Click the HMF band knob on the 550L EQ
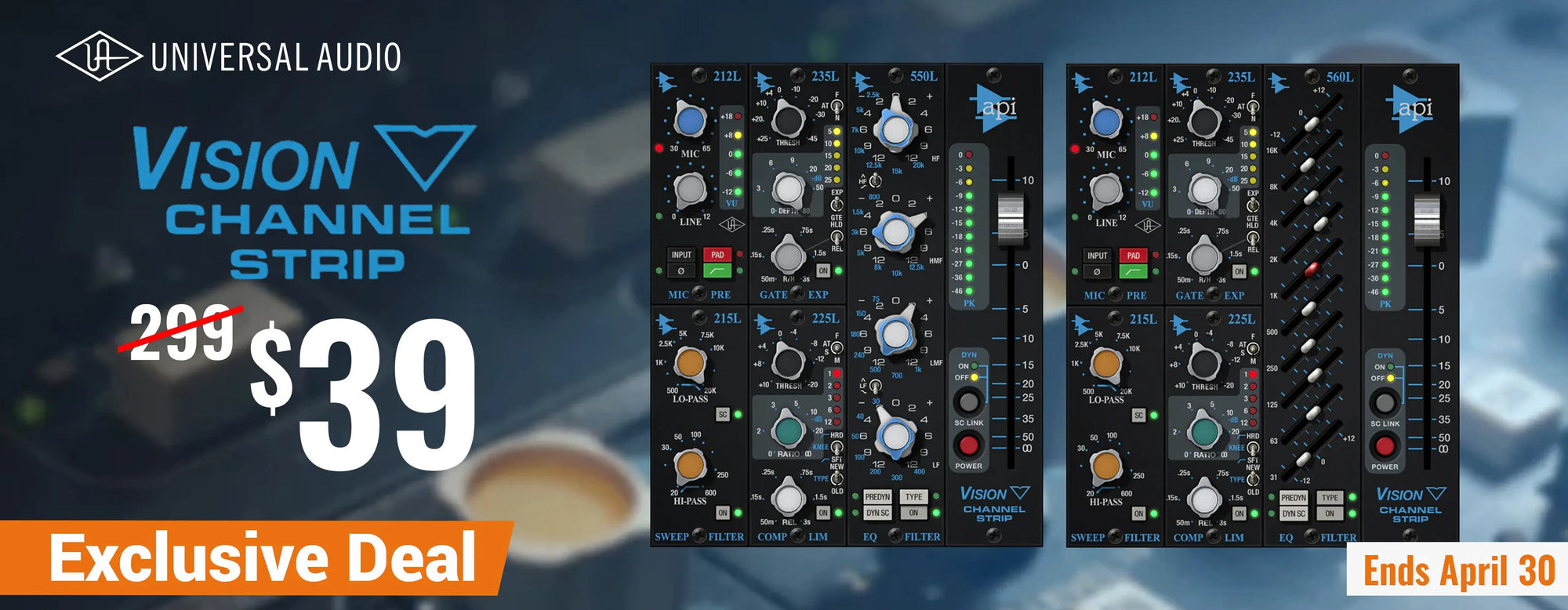Screen dimensions: 1568x610 point(895,231)
